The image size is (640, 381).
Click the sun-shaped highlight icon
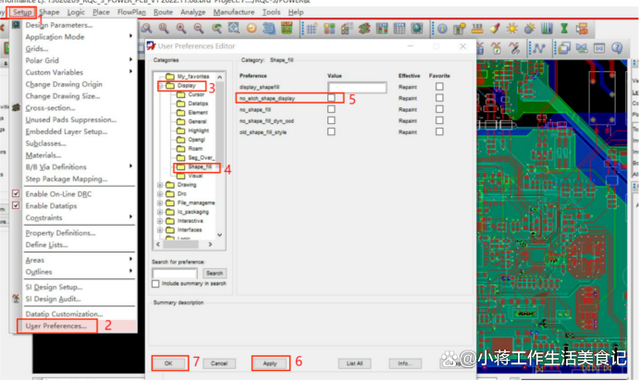click(512, 29)
